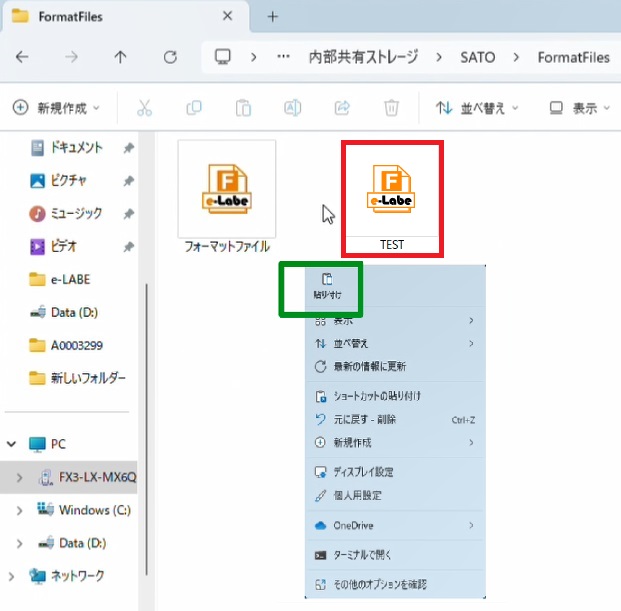
Task: Click the Rename icon in toolbar
Action: (x=294, y=108)
